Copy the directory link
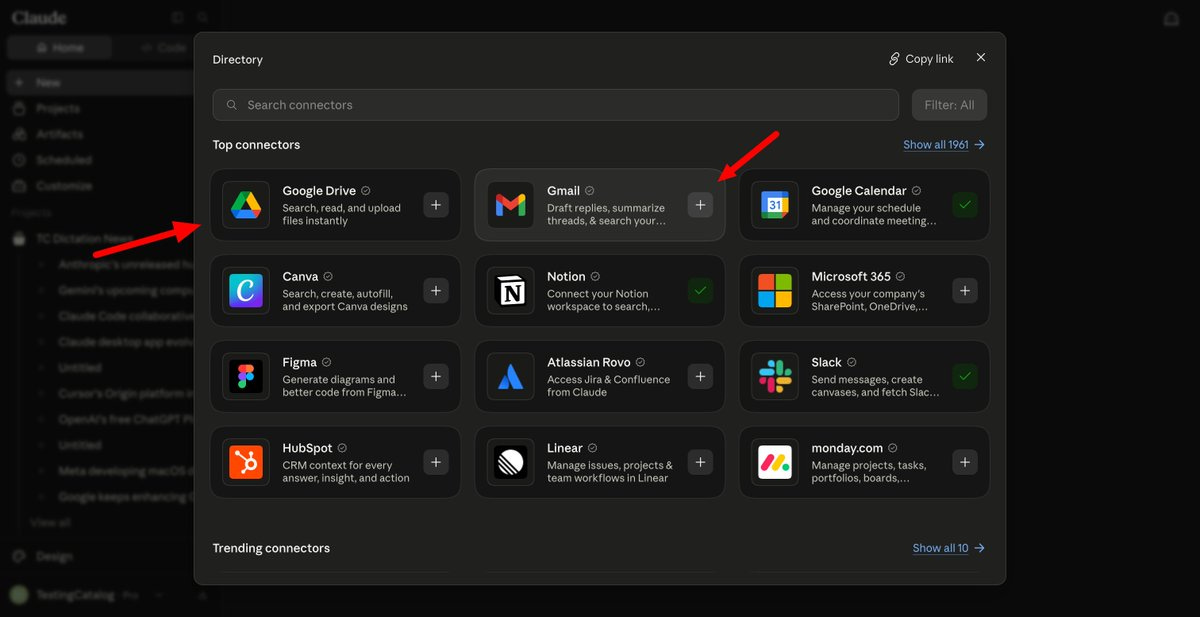Image resolution: width=1200 pixels, height=617 pixels. pyautogui.click(x=921, y=59)
